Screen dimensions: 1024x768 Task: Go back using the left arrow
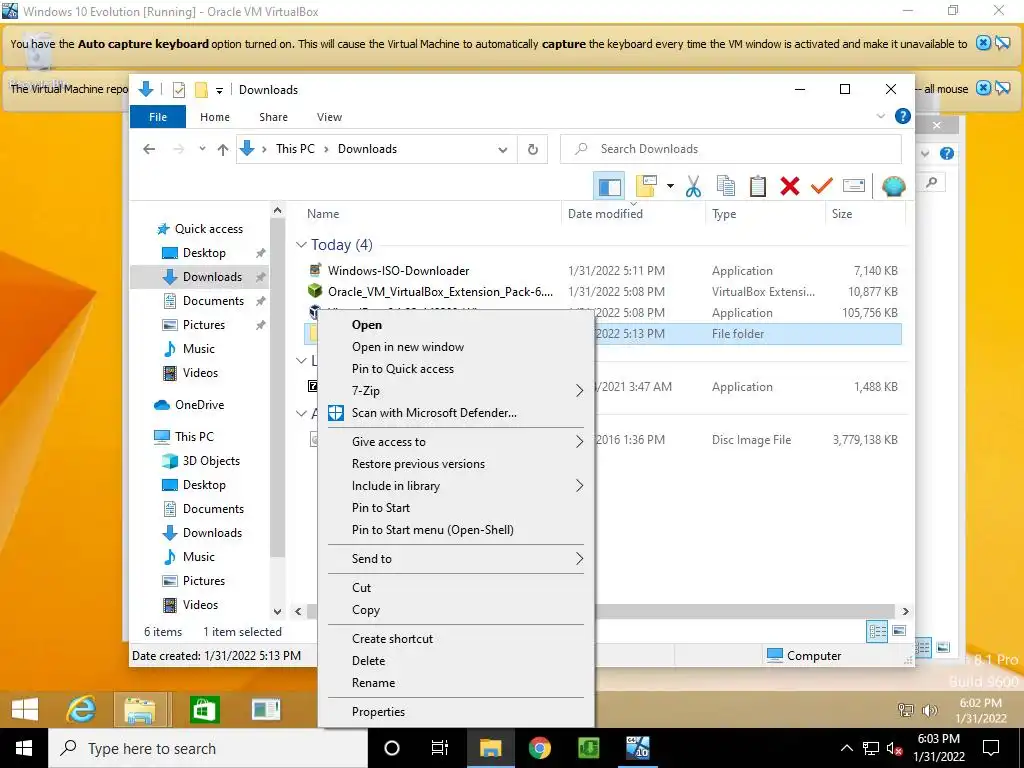coord(149,149)
